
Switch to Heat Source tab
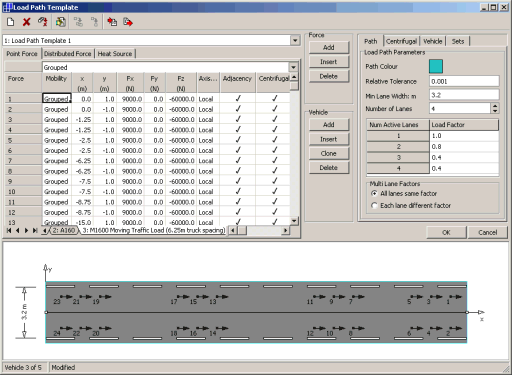(x=115, y=54)
